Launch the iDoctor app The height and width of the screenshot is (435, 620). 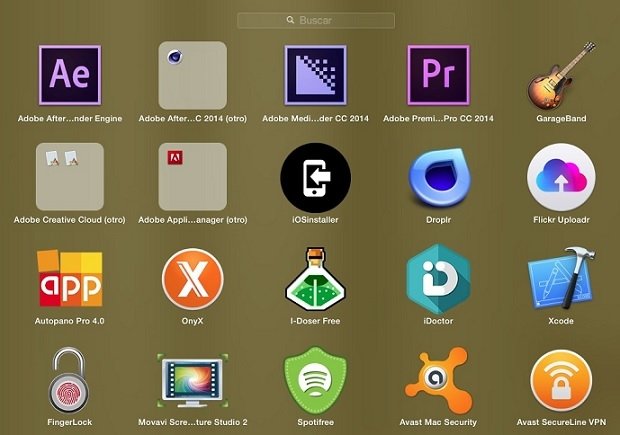(439, 279)
